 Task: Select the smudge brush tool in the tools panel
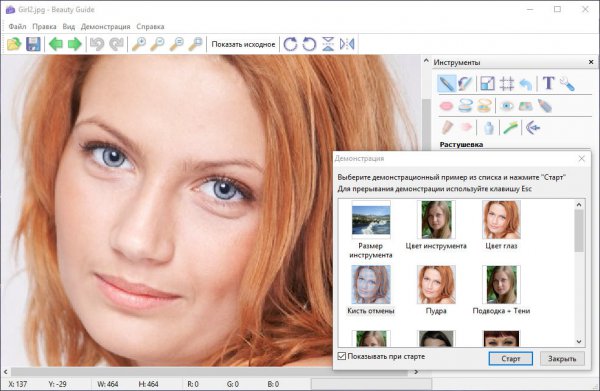[x=447, y=83]
